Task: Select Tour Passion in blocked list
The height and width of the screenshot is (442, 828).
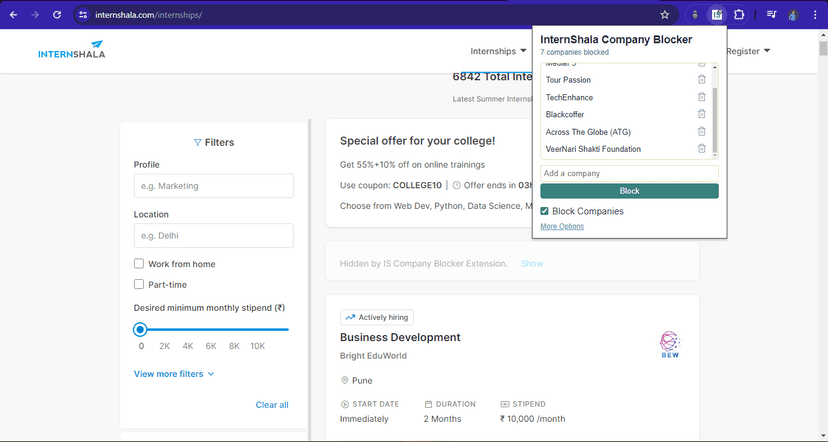Action: click(568, 80)
